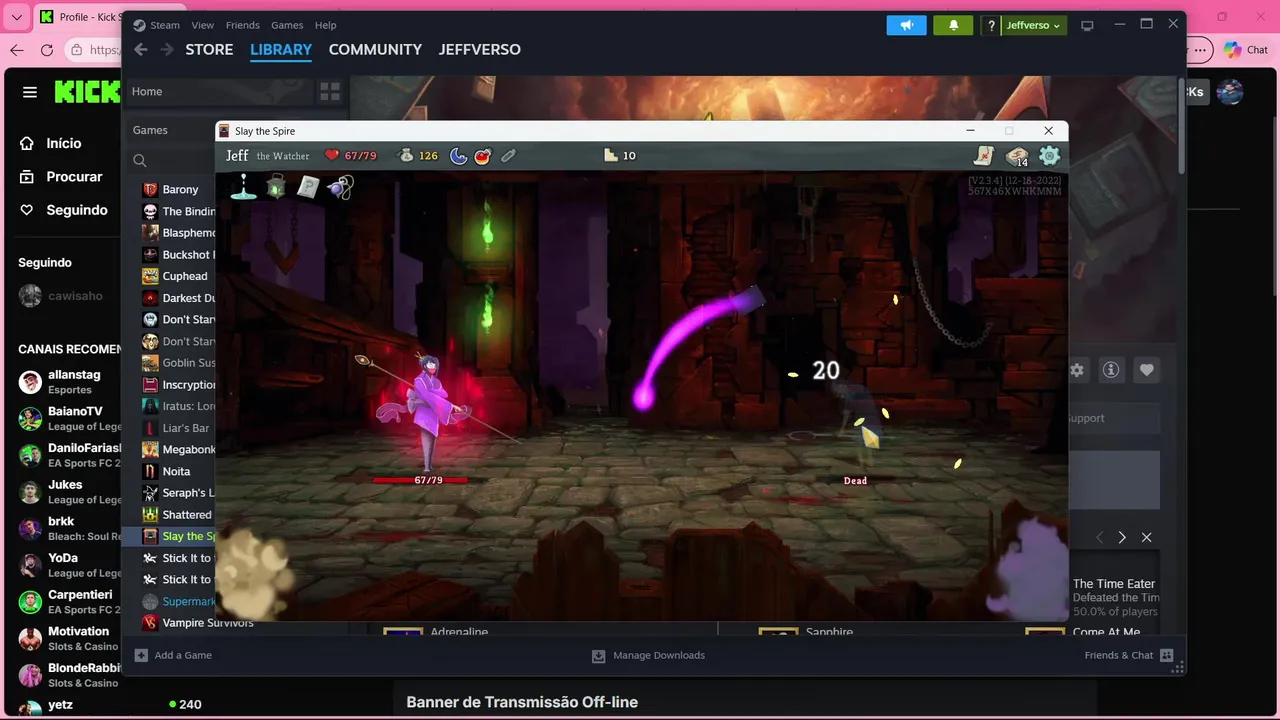Open the Jeffverso account dropdown
Screen dimensions: 1280x720
click(x=1033, y=25)
